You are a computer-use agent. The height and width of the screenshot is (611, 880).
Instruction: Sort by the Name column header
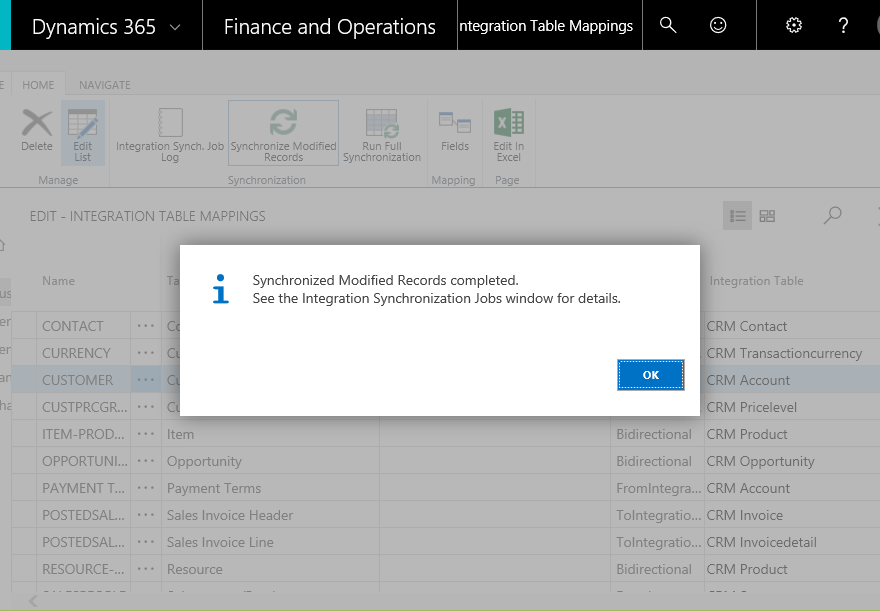pos(58,281)
